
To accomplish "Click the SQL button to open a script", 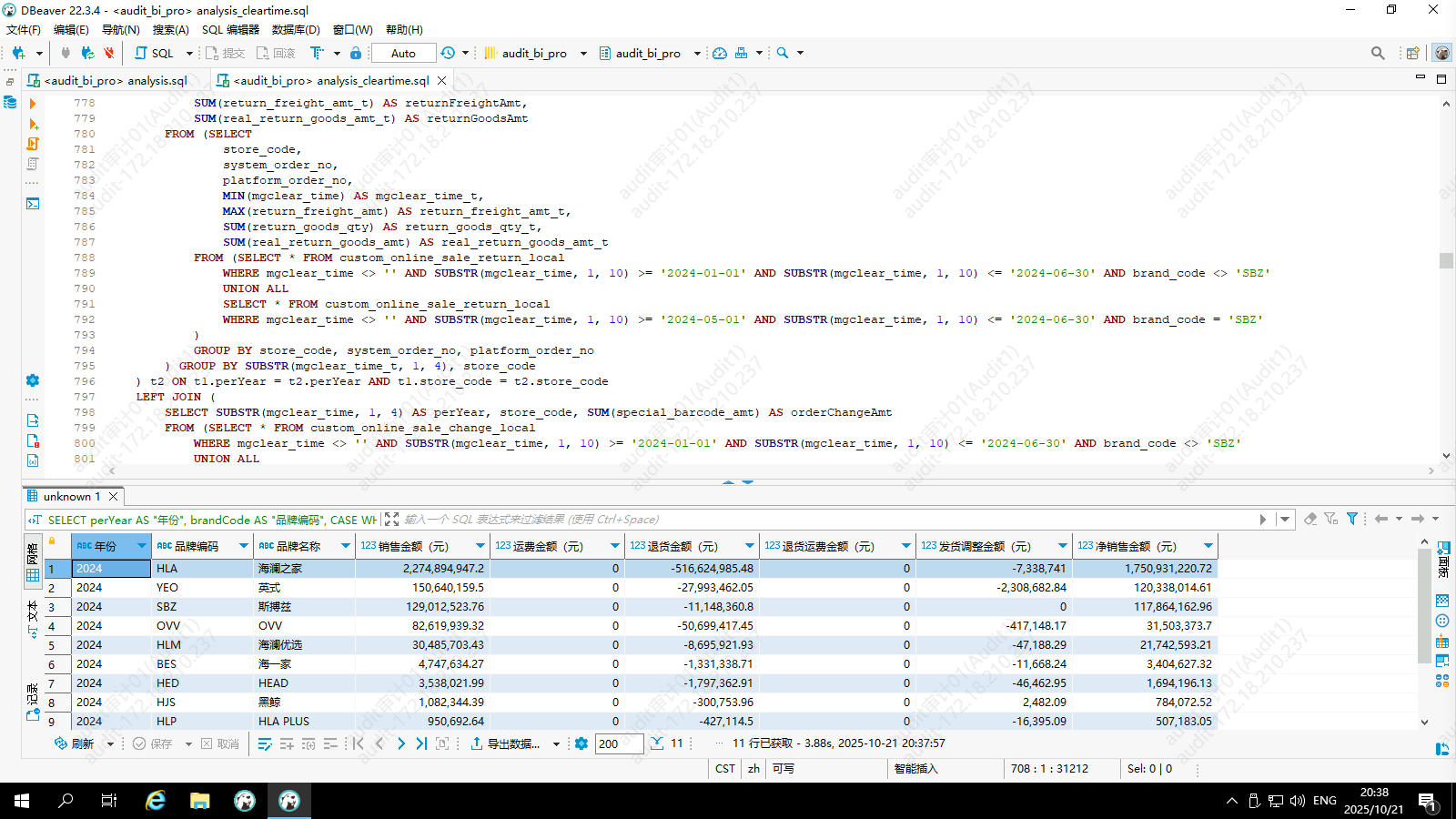I will click(x=155, y=54).
